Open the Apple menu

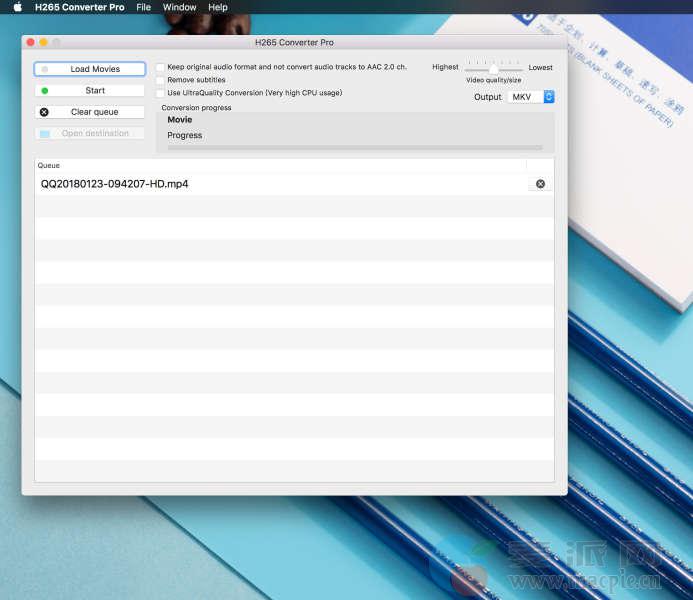tap(17, 7)
